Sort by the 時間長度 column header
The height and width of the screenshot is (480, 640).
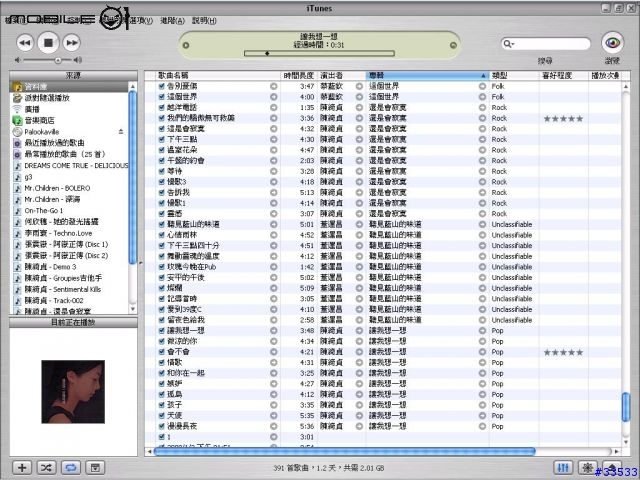coord(299,76)
